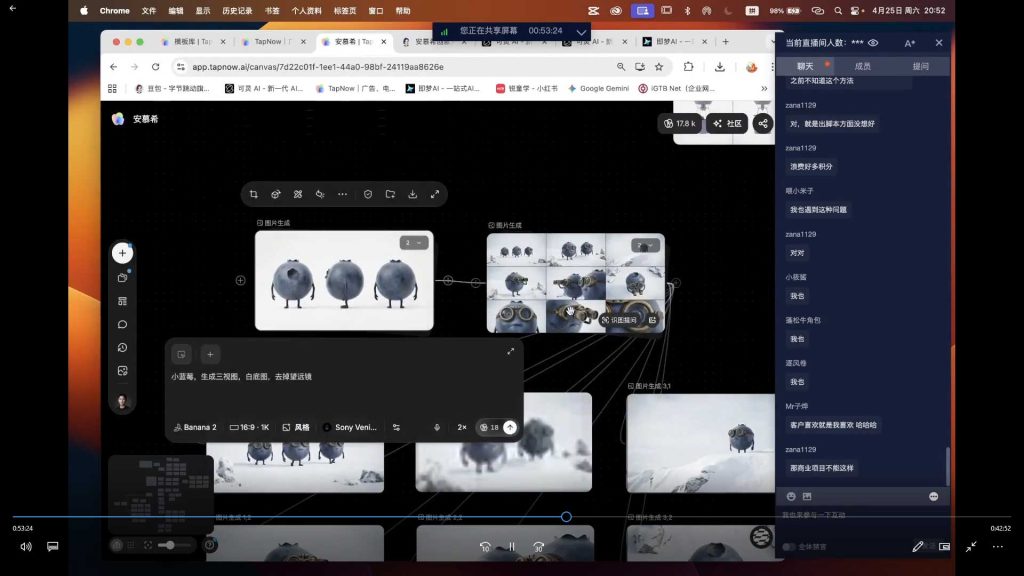Expand the image count dropdown on first image
The image size is (1024, 576).
[x=414, y=243]
